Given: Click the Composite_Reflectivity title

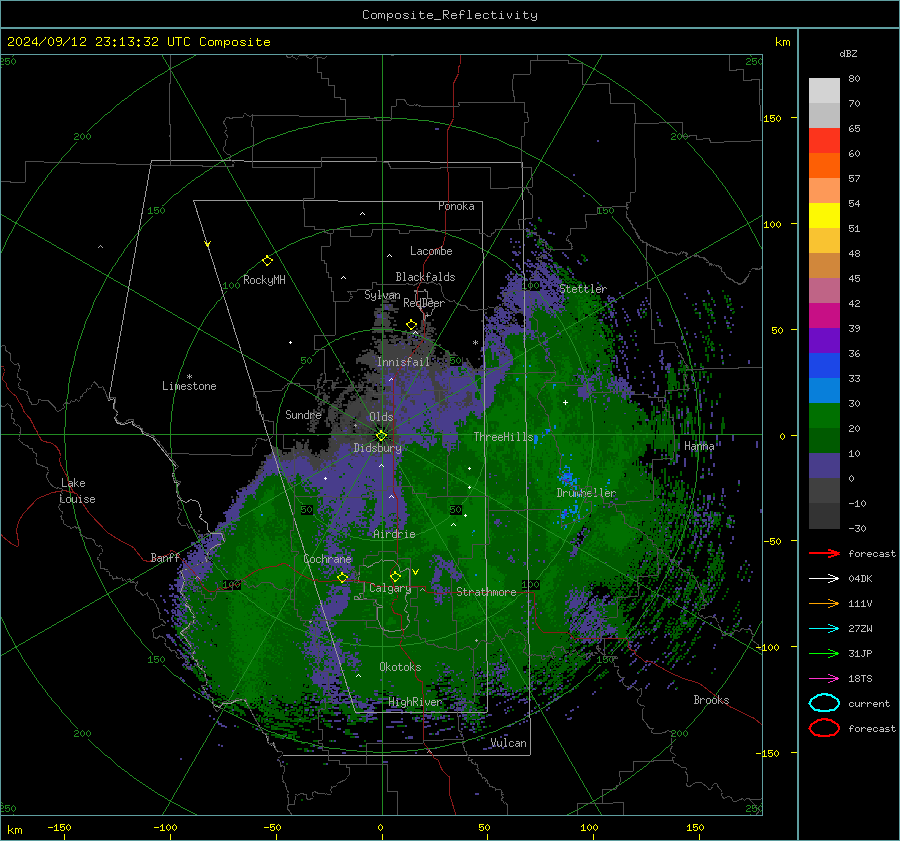Looking at the screenshot, I should (450, 15).
